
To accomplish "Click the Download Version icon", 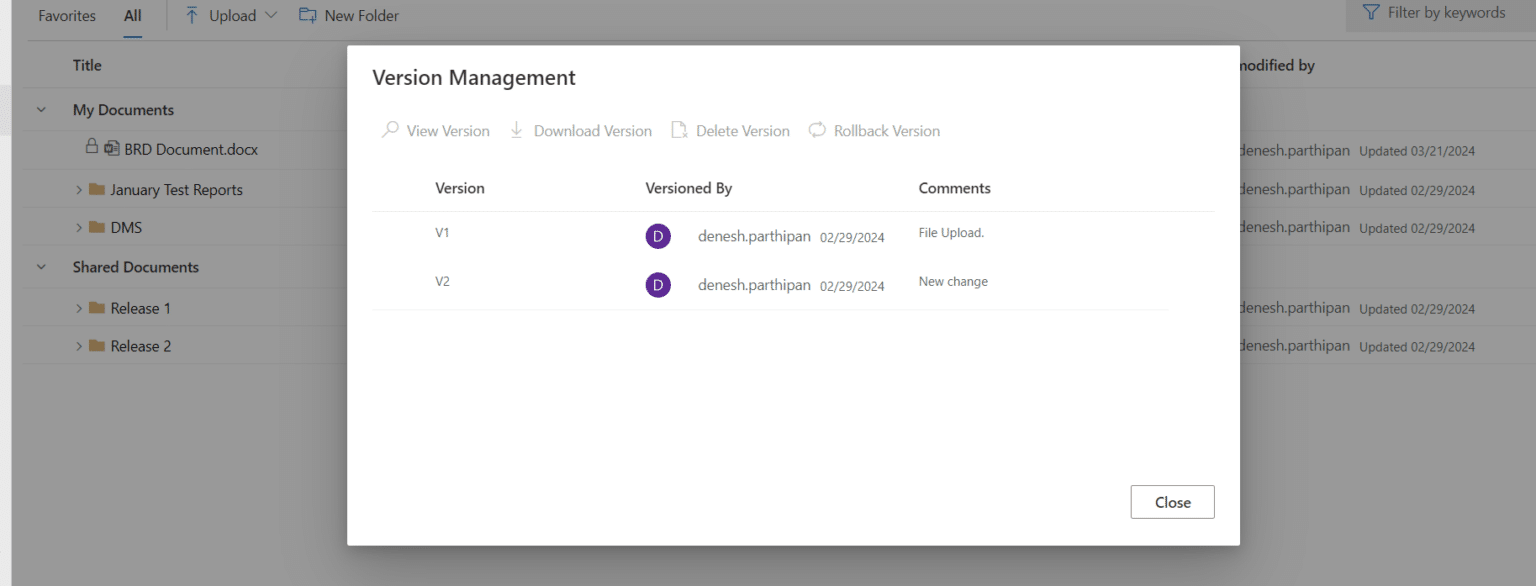I will (516, 130).
